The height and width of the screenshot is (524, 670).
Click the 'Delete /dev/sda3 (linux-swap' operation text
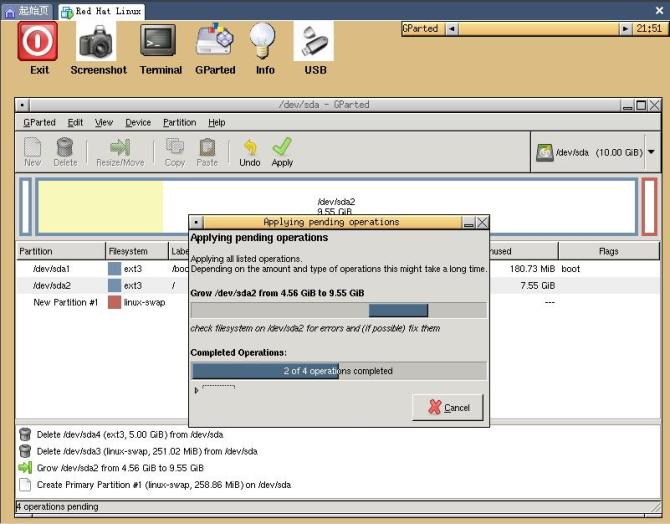[147, 451]
